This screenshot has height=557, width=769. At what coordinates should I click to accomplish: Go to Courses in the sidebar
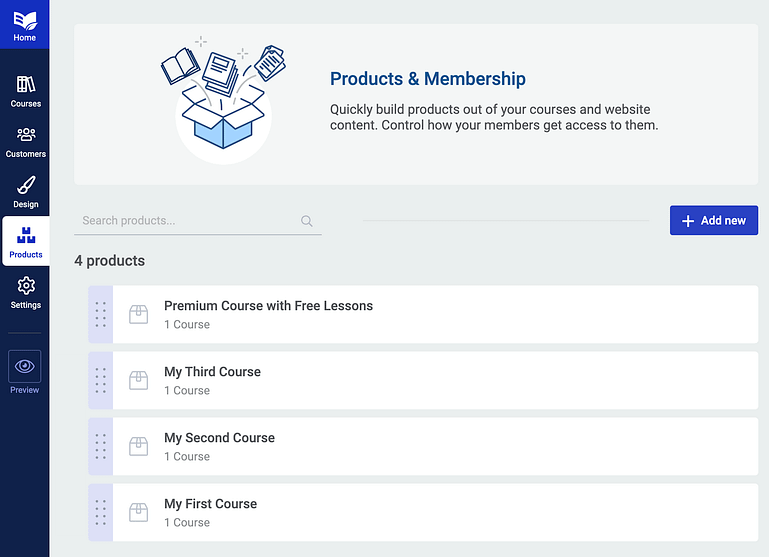(26, 91)
